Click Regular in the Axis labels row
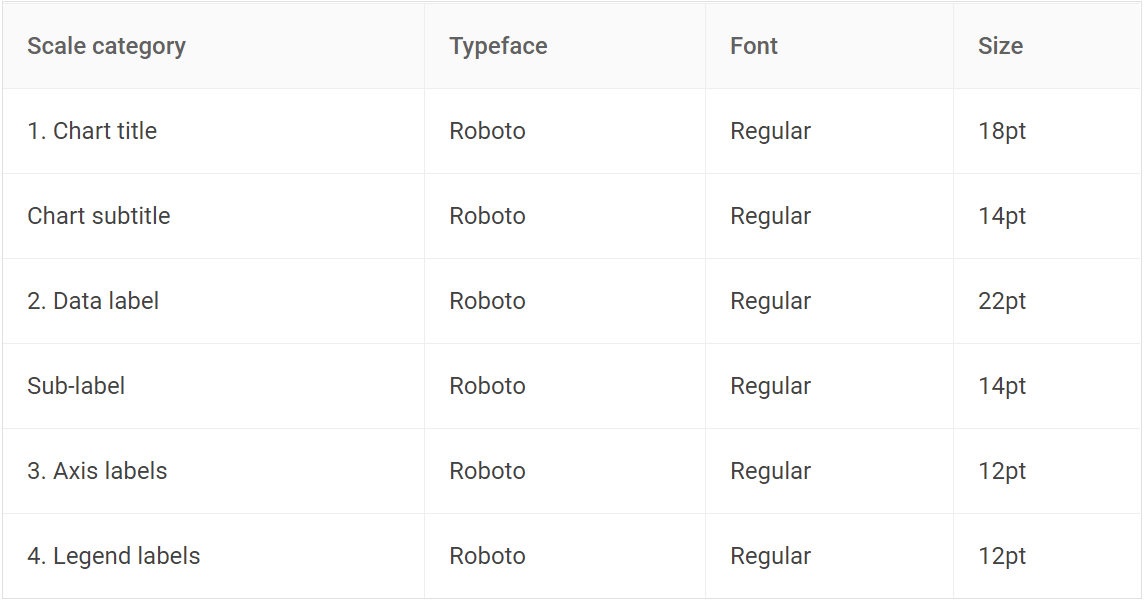The width and height of the screenshot is (1144, 602). click(x=770, y=471)
